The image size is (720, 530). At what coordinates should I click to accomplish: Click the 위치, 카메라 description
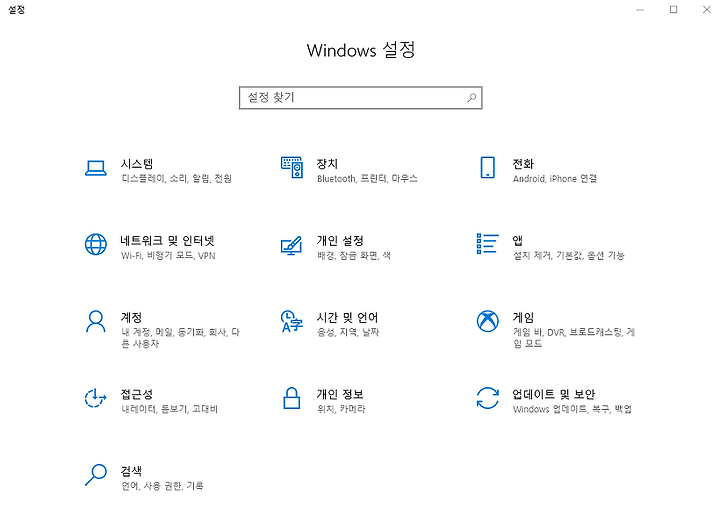tap(341, 409)
